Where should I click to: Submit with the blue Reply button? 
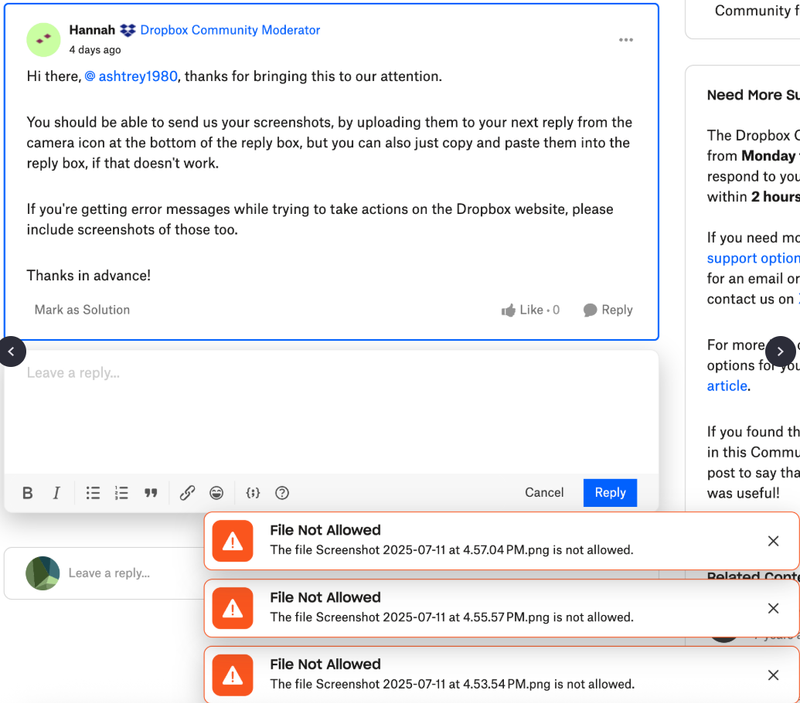pyautogui.click(x=610, y=492)
